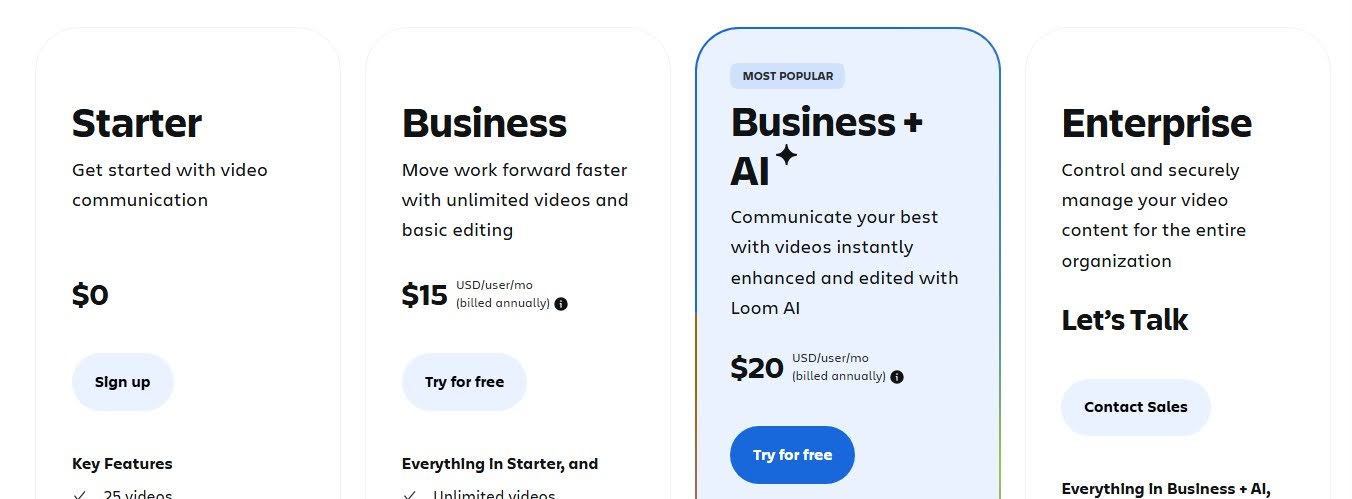Click Try for free under the Business plan

pos(464,382)
